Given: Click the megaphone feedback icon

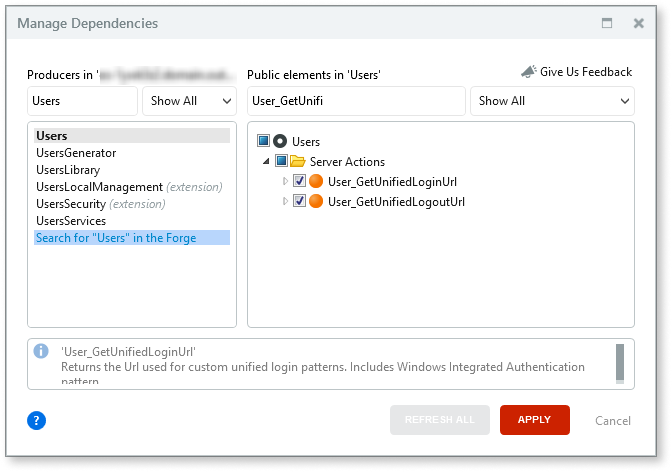Looking at the screenshot, I should click(x=528, y=72).
